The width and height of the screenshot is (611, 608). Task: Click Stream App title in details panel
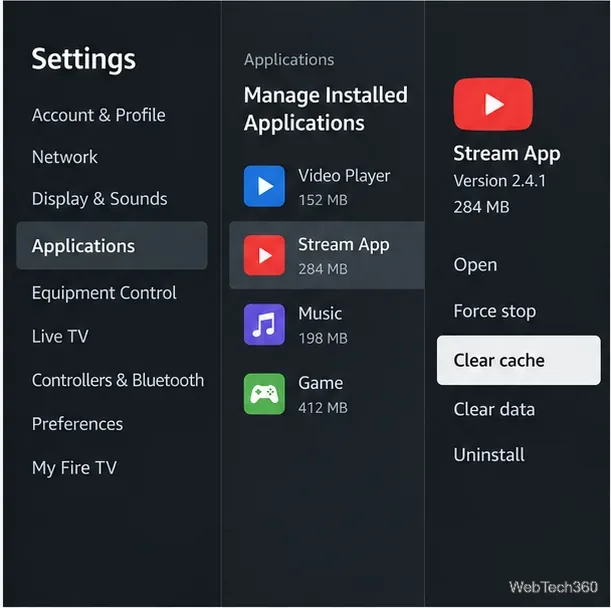(x=507, y=154)
